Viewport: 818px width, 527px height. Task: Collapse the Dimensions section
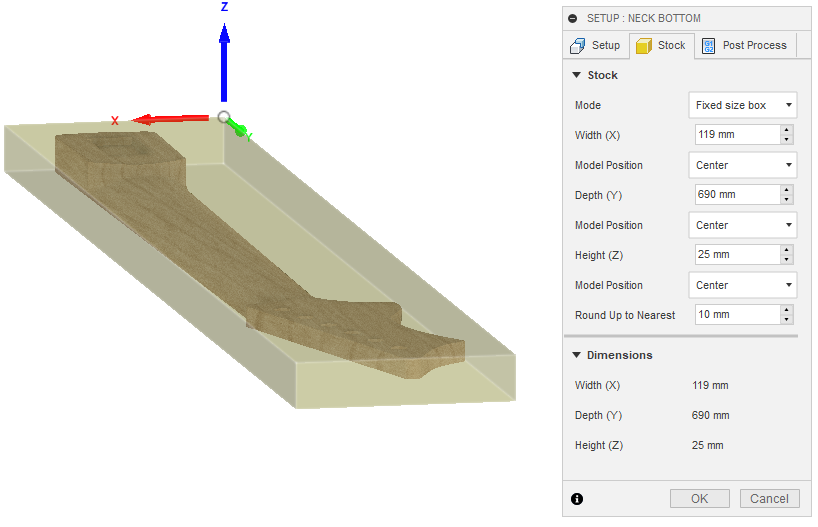576,355
